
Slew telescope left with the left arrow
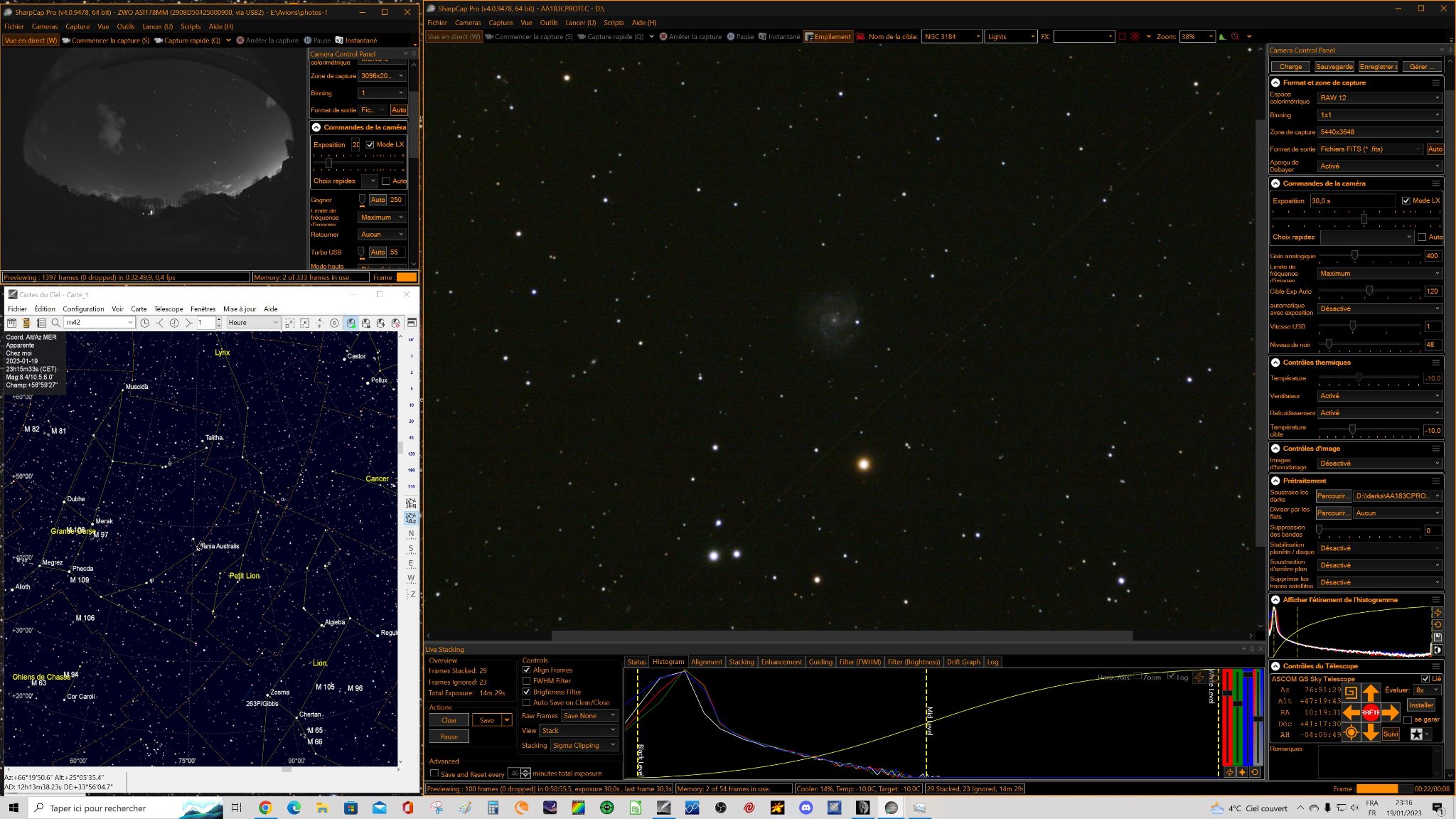point(1351,712)
